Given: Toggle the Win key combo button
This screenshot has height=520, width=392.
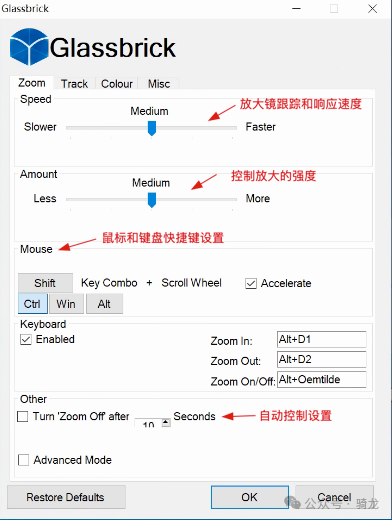Looking at the screenshot, I should tap(66, 304).
